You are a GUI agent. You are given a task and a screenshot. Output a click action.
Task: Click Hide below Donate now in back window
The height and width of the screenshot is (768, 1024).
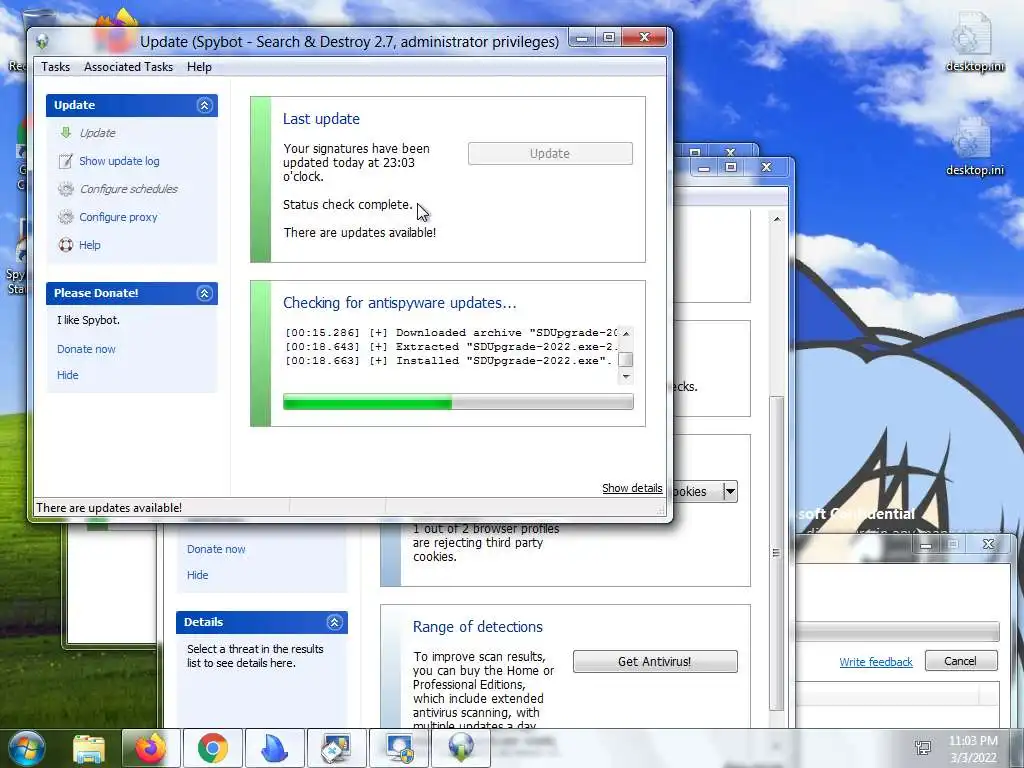(x=197, y=575)
